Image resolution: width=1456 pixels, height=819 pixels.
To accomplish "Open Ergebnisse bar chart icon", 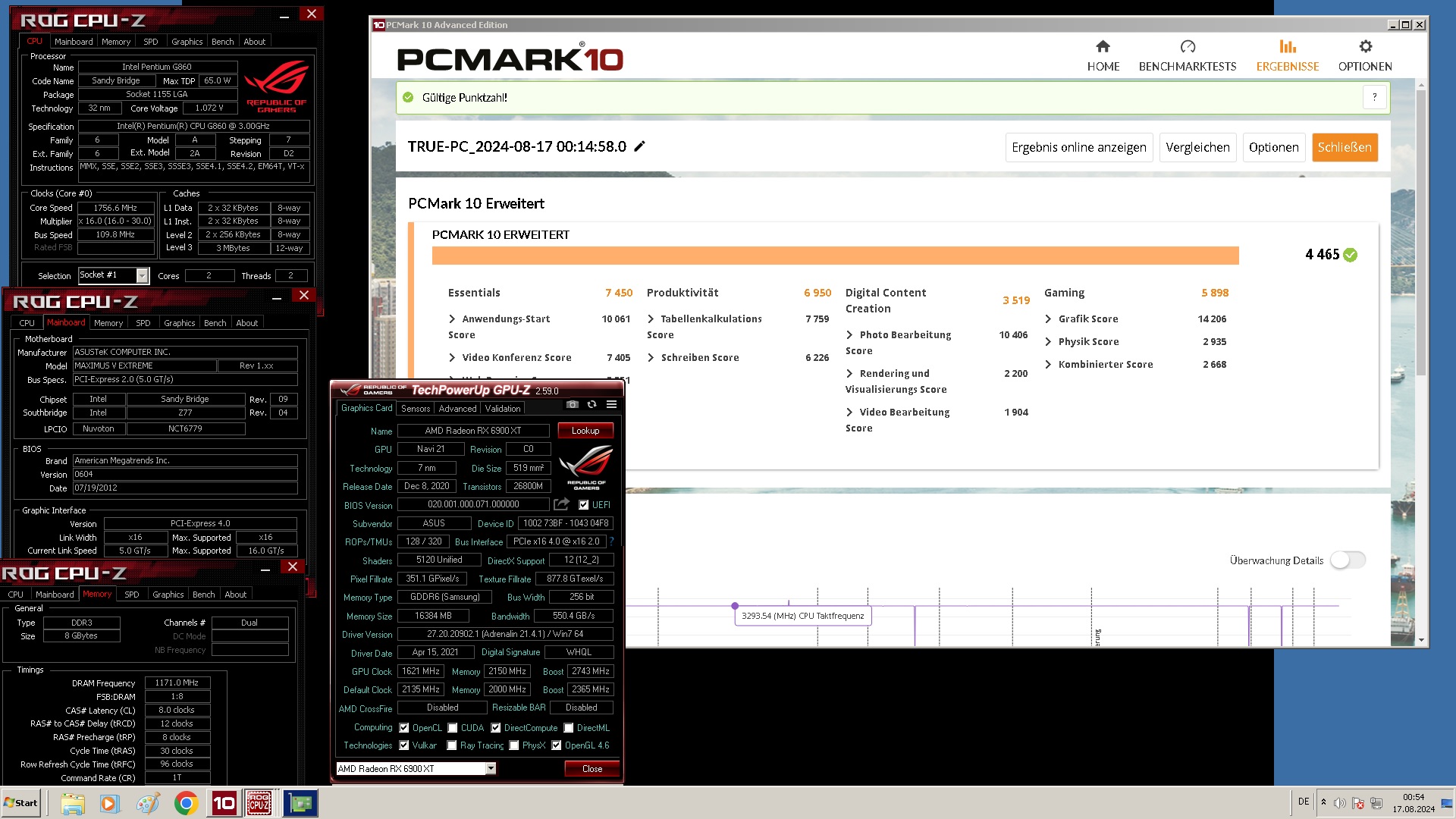I will [x=1288, y=46].
